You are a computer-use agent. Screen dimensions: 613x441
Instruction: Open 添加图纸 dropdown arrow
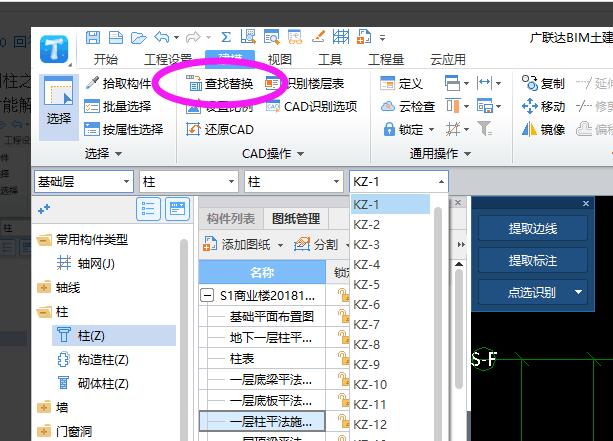[280, 246]
